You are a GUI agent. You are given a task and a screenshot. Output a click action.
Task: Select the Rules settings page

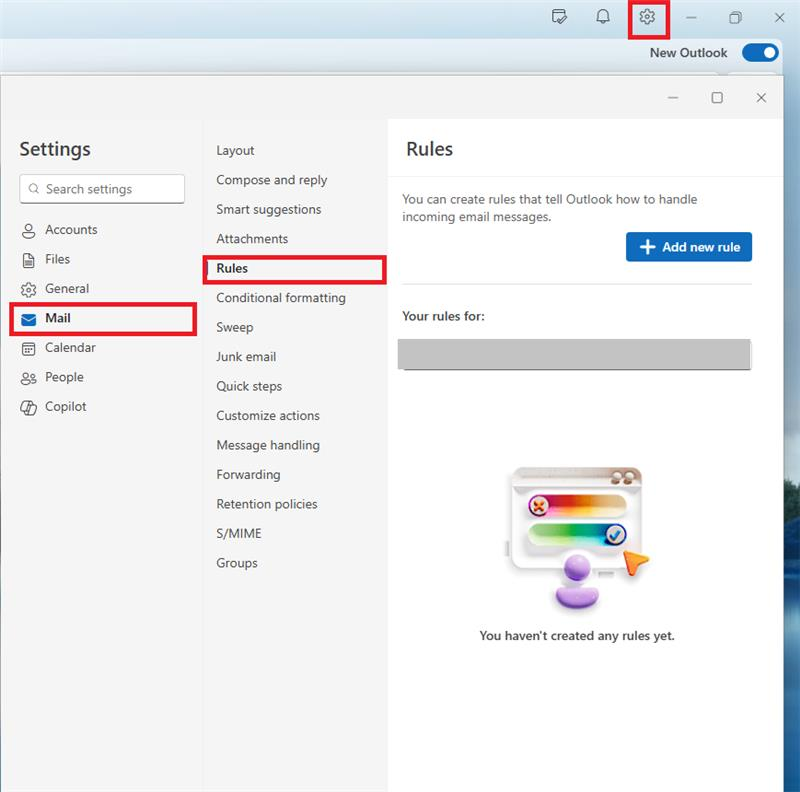click(294, 269)
